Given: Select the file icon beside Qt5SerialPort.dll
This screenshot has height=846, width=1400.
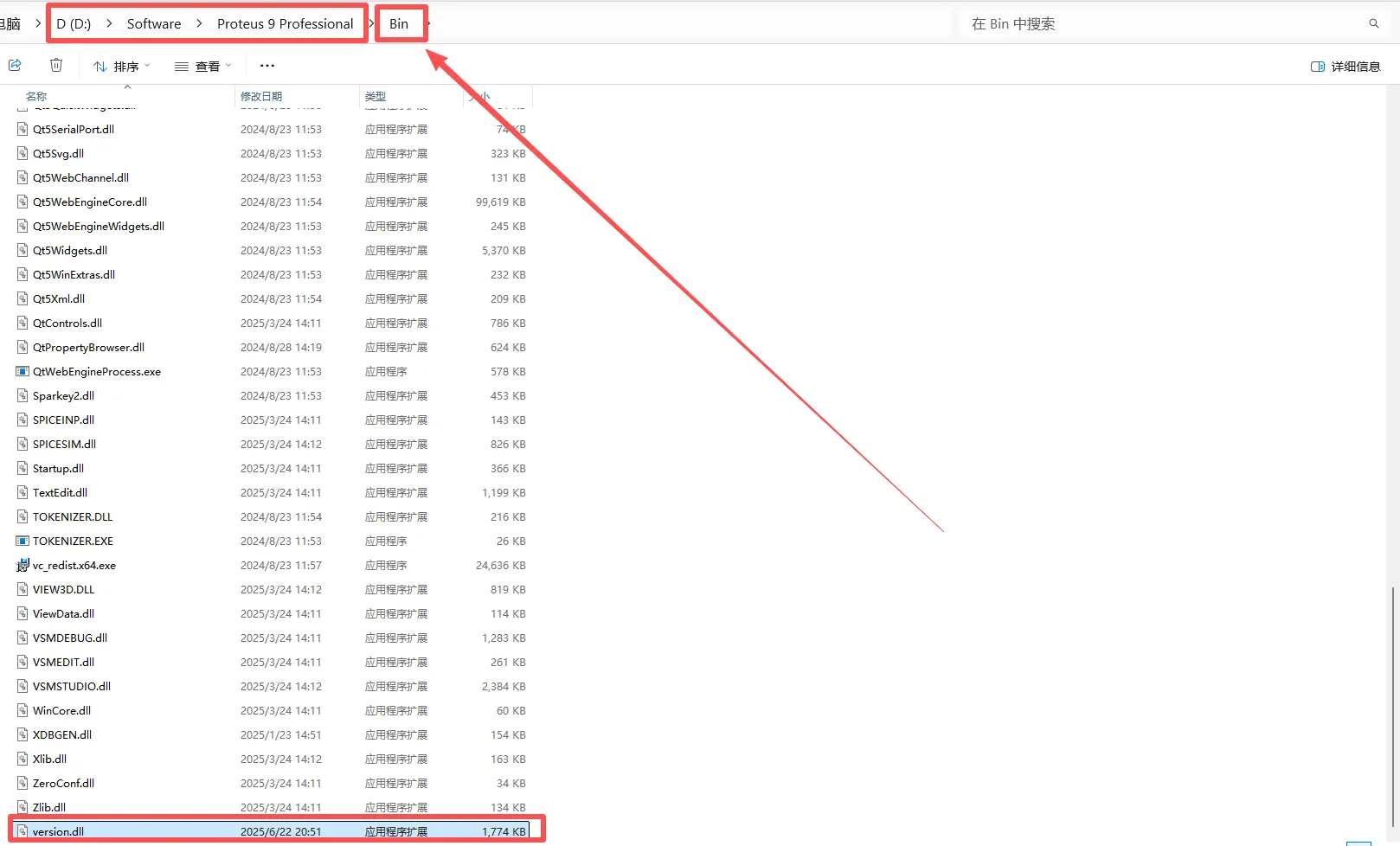Looking at the screenshot, I should pos(22,129).
